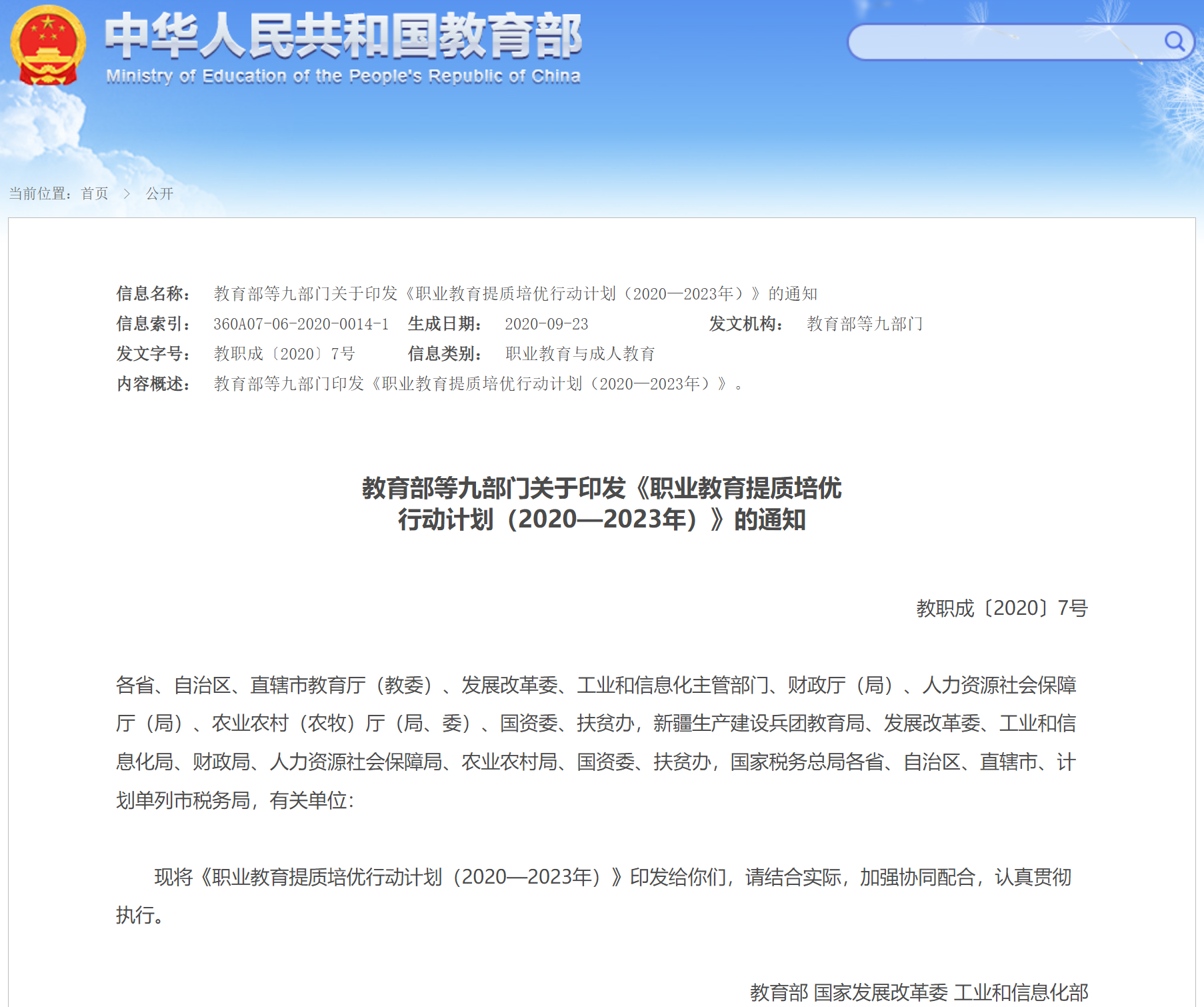Go to 首页 in the breadcrumb
This screenshot has height=1007, width=1204.
pos(95,193)
